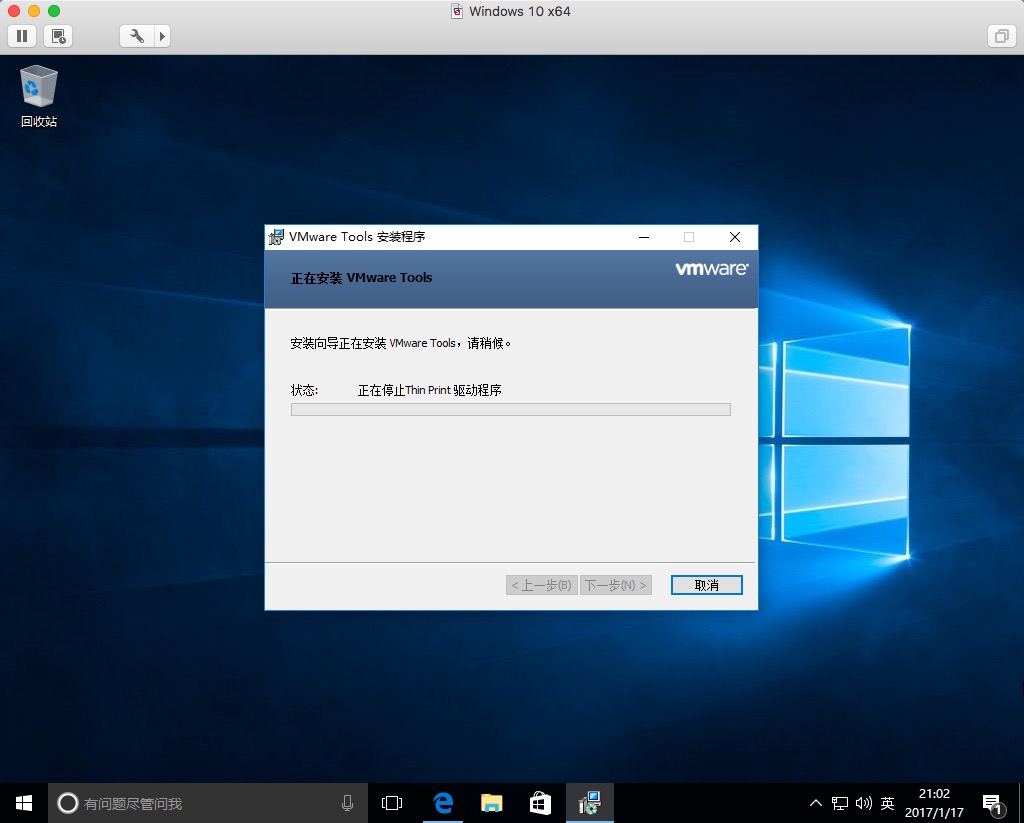Open File Explorer from taskbar
Viewport: 1024px width, 823px height.
(x=492, y=803)
